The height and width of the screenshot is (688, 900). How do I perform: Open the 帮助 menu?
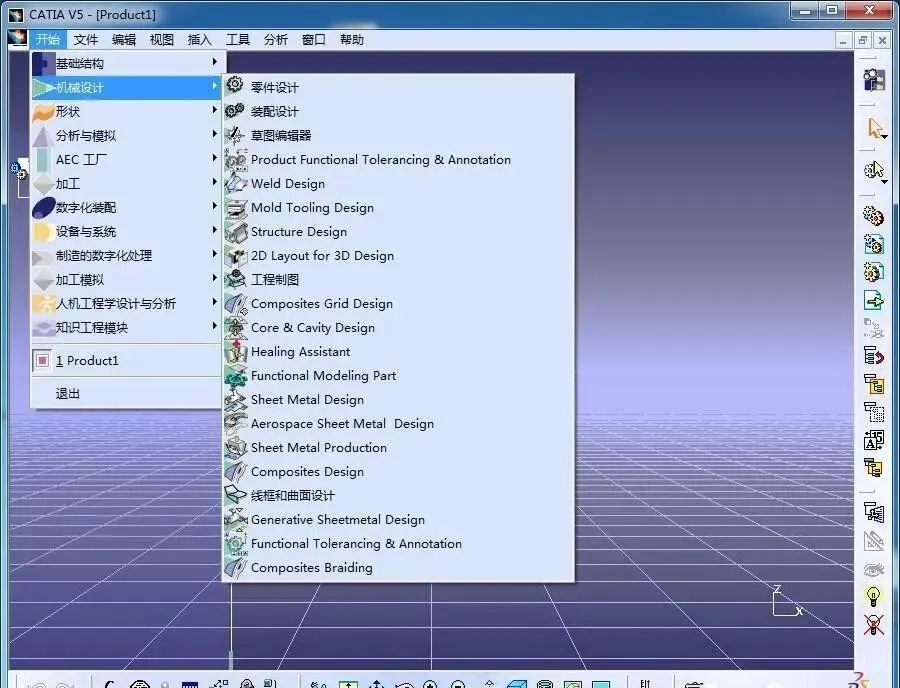tap(352, 40)
